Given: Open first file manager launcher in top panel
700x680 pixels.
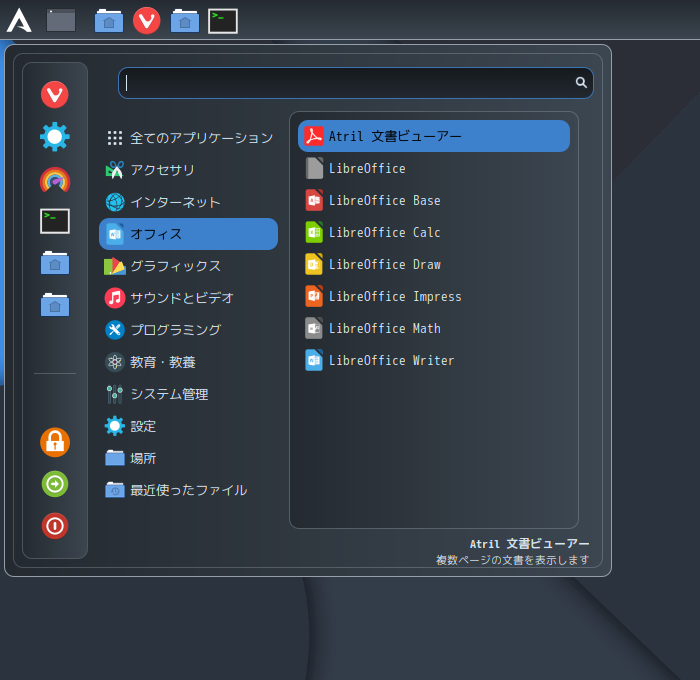Looking at the screenshot, I should (x=109, y=21).
